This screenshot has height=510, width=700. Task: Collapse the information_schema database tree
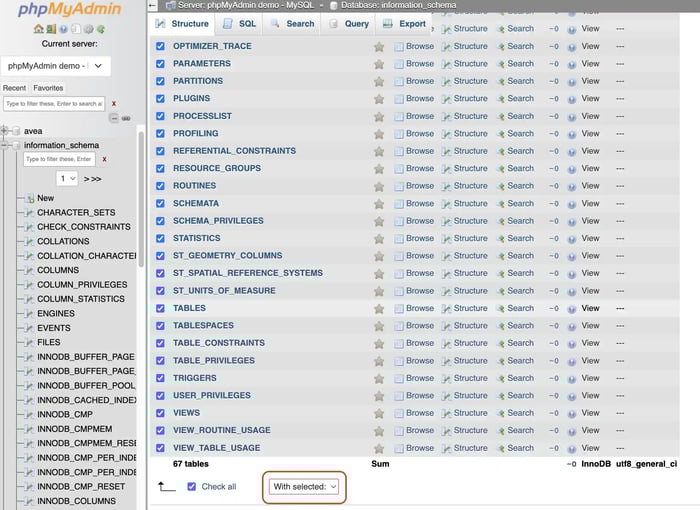point(5,146)
